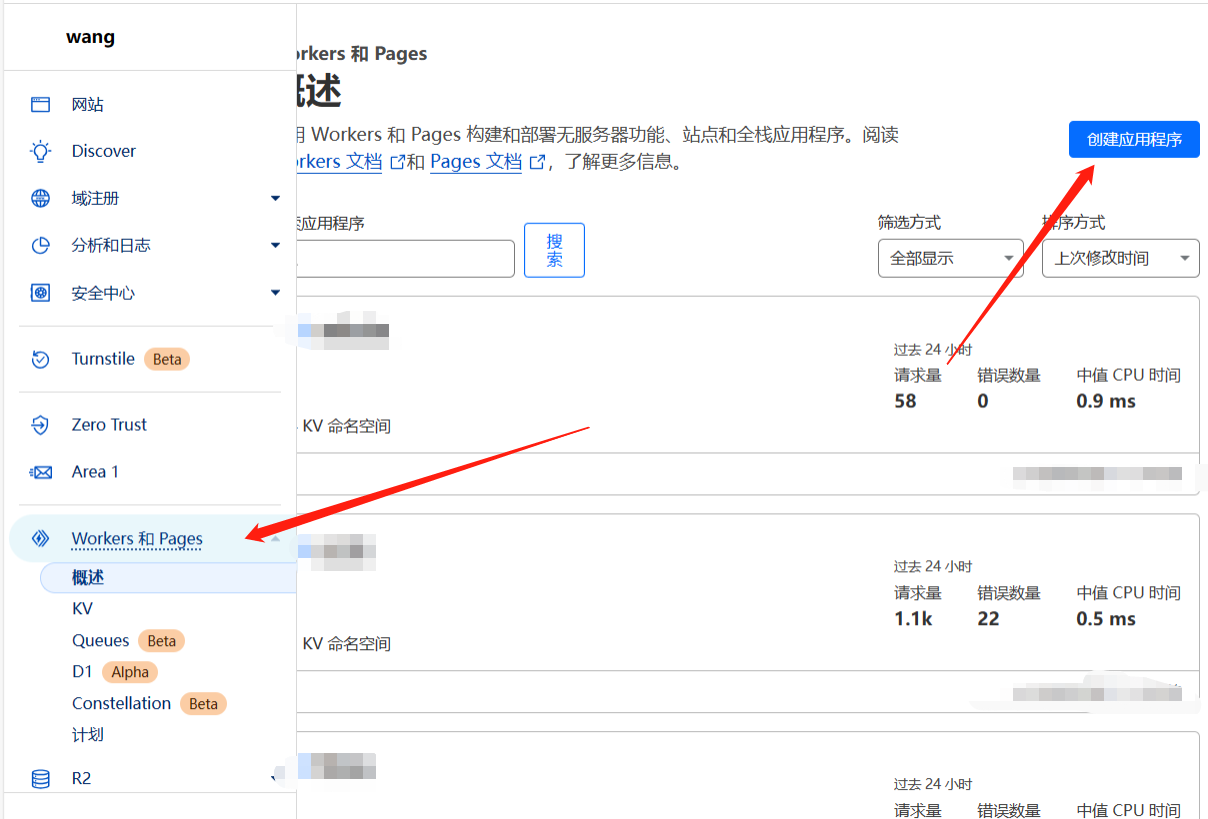Click the Turnstile refresh-check icon
The width and height of the screenshot is (1208, 819).
(x=40, y=359)
